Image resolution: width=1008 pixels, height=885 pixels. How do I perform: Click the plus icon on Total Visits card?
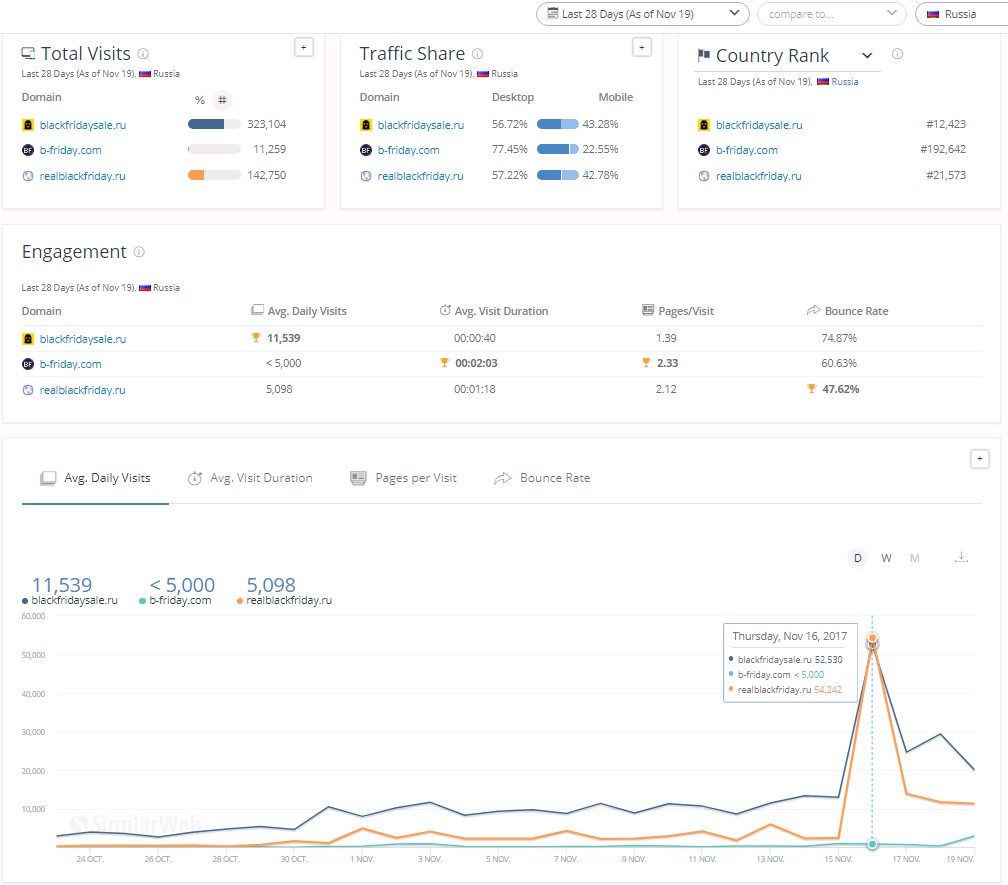pos(304,47)
